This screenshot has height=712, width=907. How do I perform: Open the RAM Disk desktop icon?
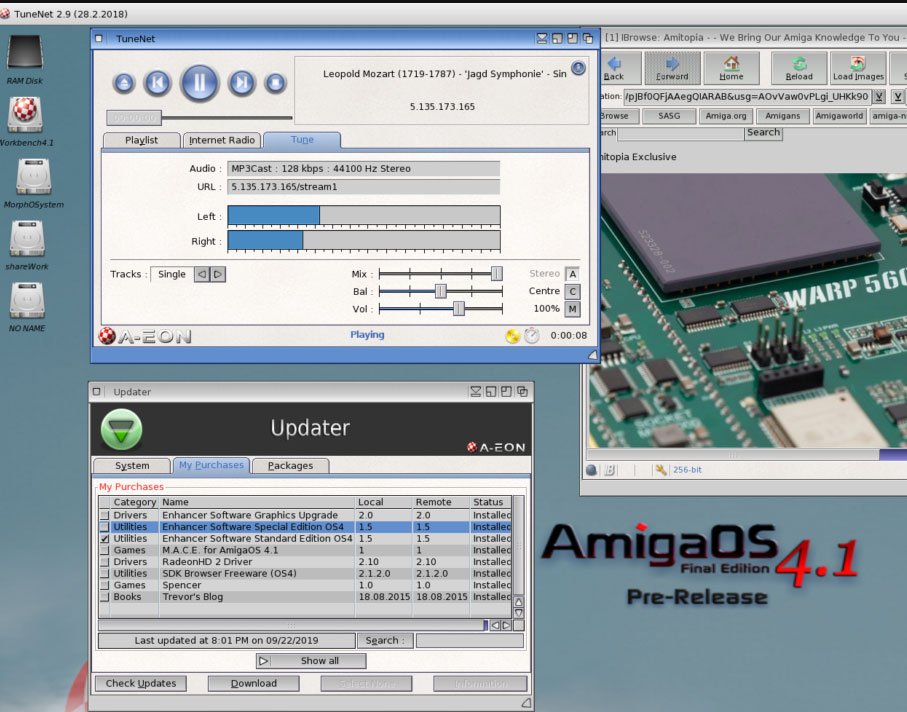click(x=25, y=53)
